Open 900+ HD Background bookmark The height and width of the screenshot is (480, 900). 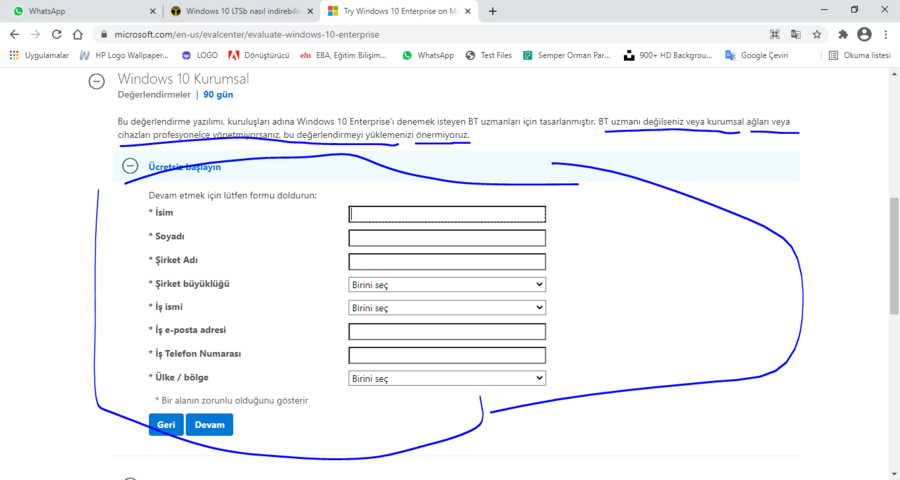pyautogui.click(x=668, y=55)
